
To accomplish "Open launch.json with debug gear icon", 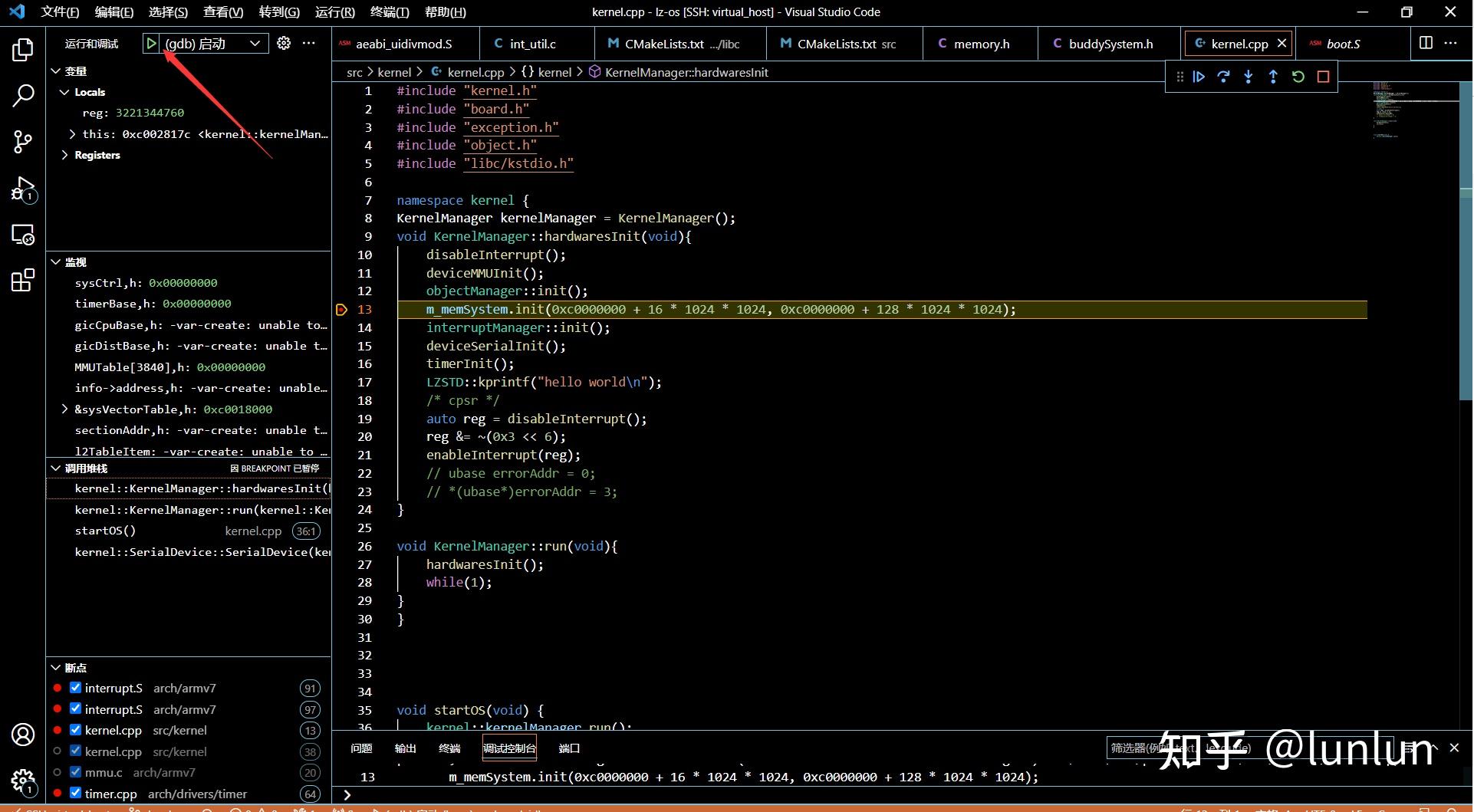I will 284,43.
